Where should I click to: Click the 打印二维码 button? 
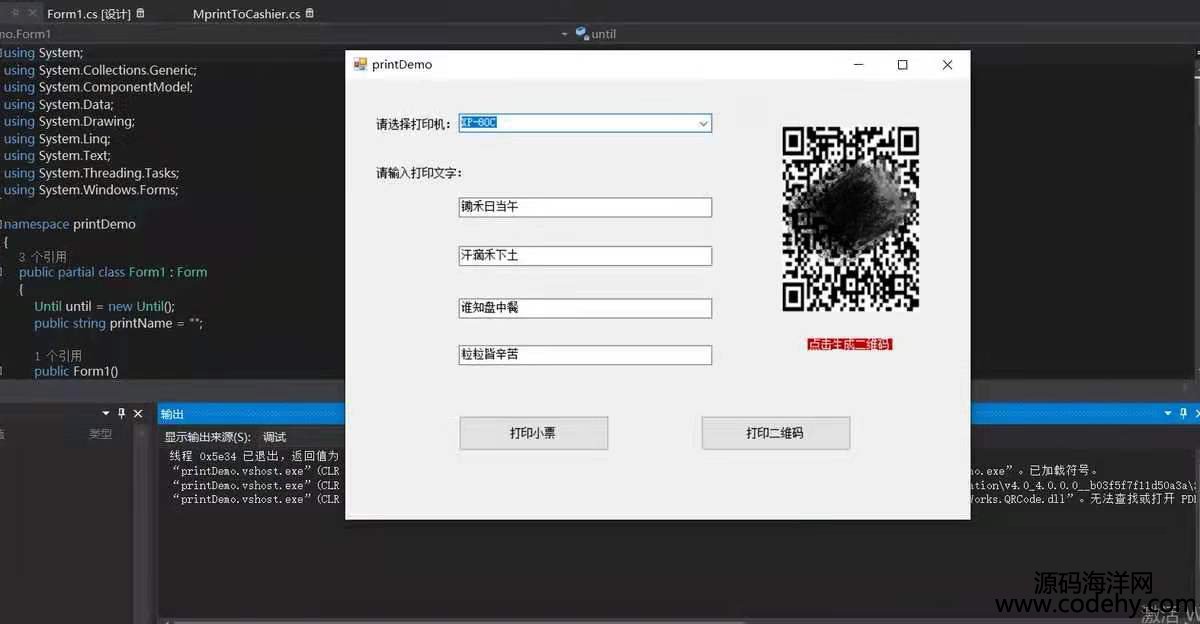775,433
